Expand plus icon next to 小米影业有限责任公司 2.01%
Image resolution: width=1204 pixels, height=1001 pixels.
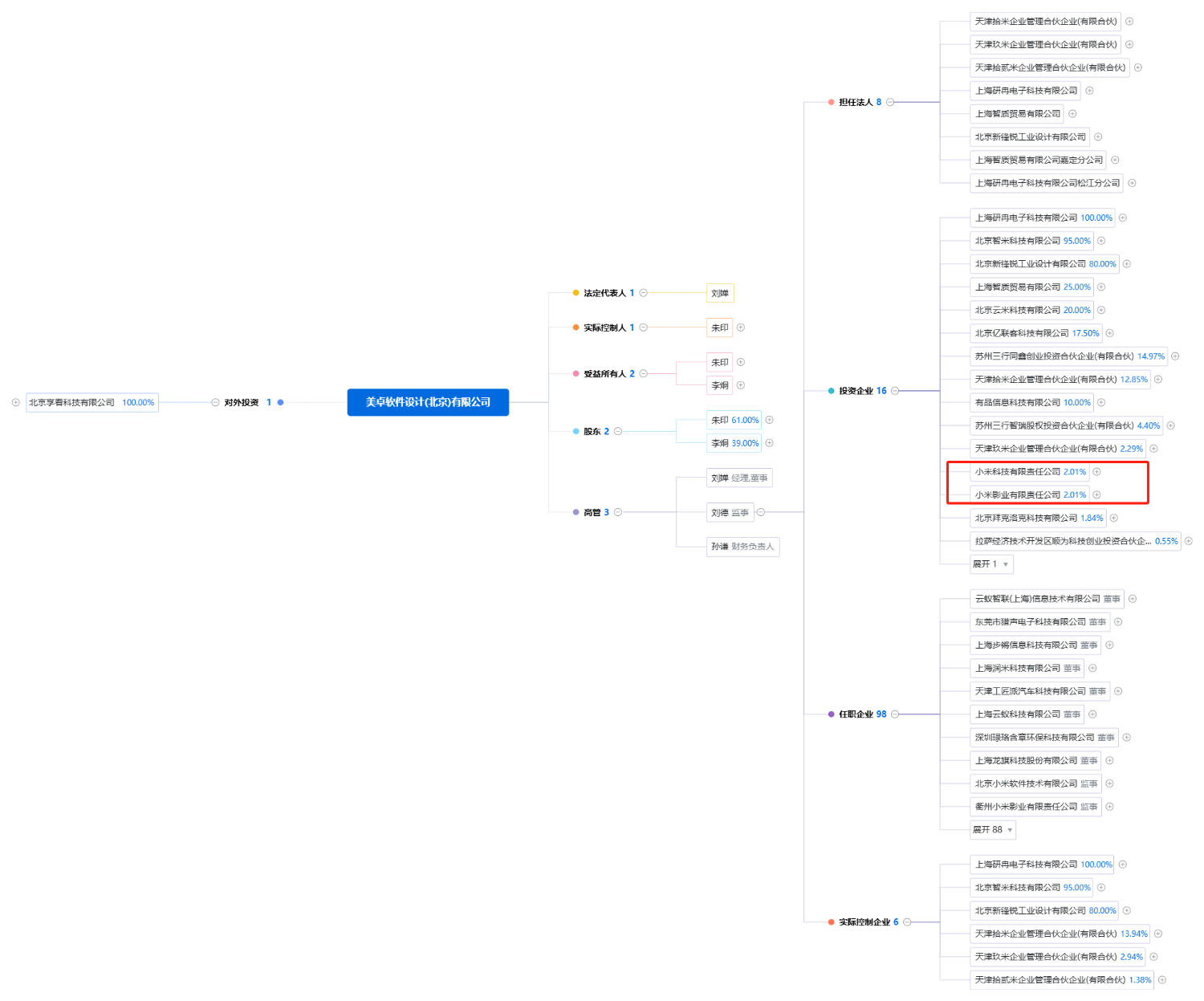1096,495
